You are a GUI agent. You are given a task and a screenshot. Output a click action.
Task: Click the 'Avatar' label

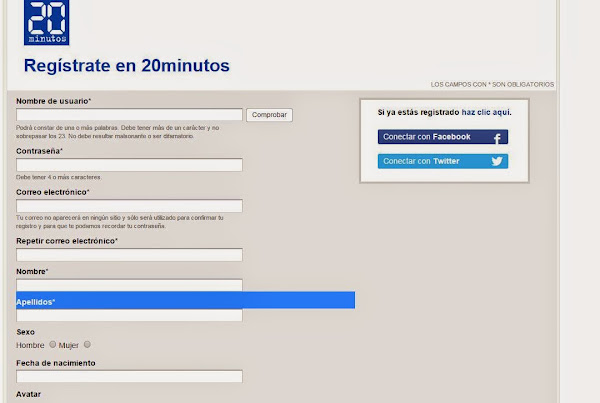tap(28, 394)
